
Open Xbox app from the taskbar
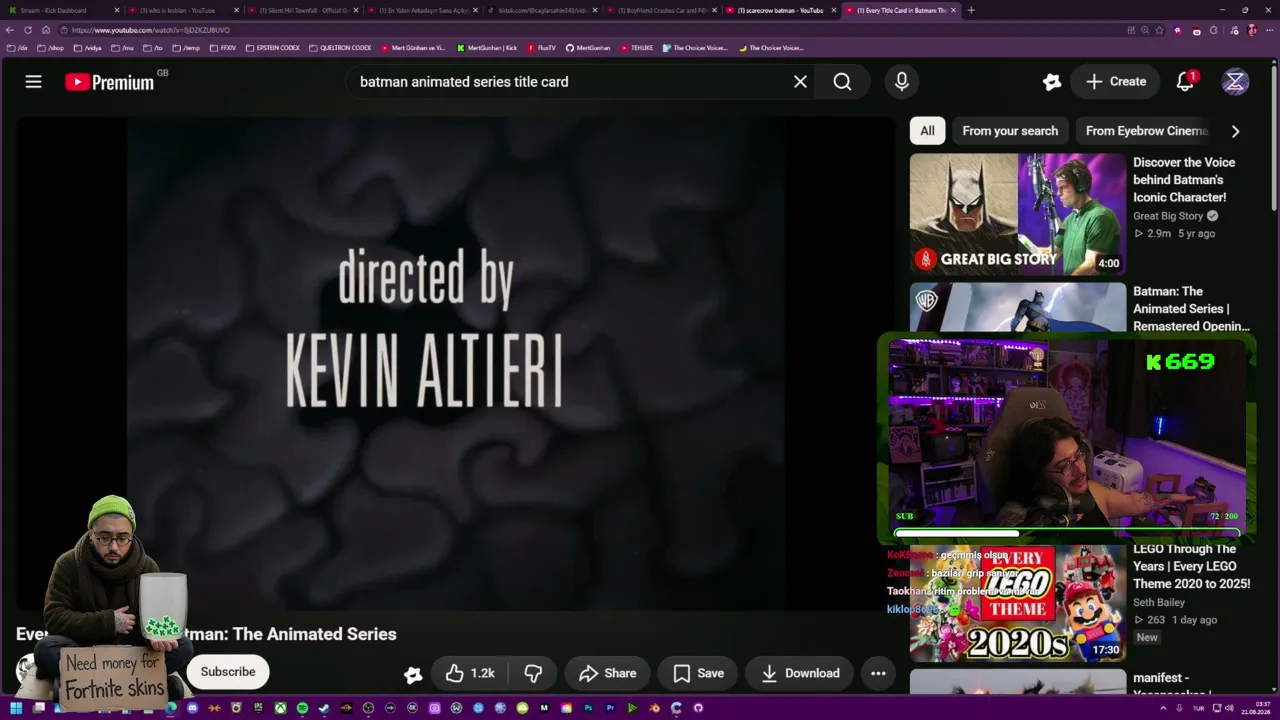280,708
